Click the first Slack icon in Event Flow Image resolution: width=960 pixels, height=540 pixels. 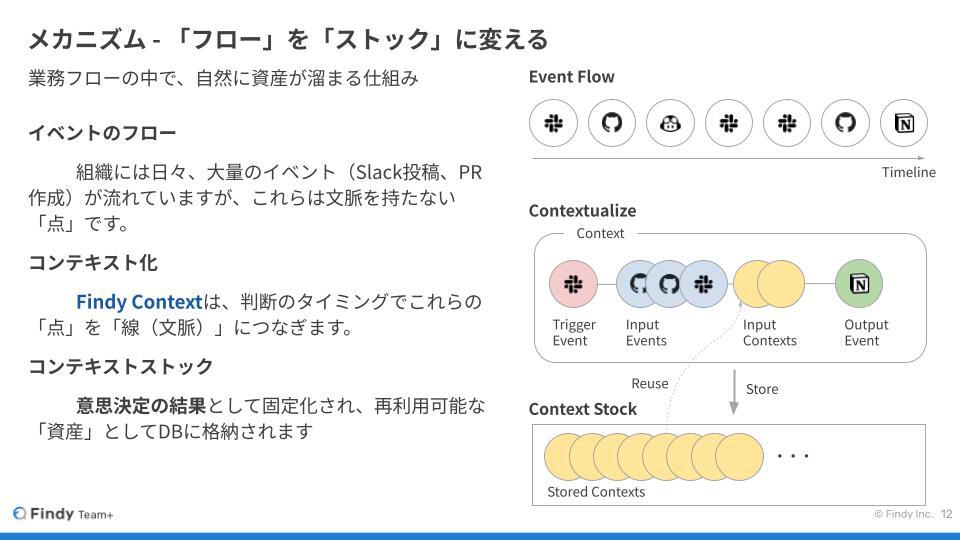click(x=553, y=123)
